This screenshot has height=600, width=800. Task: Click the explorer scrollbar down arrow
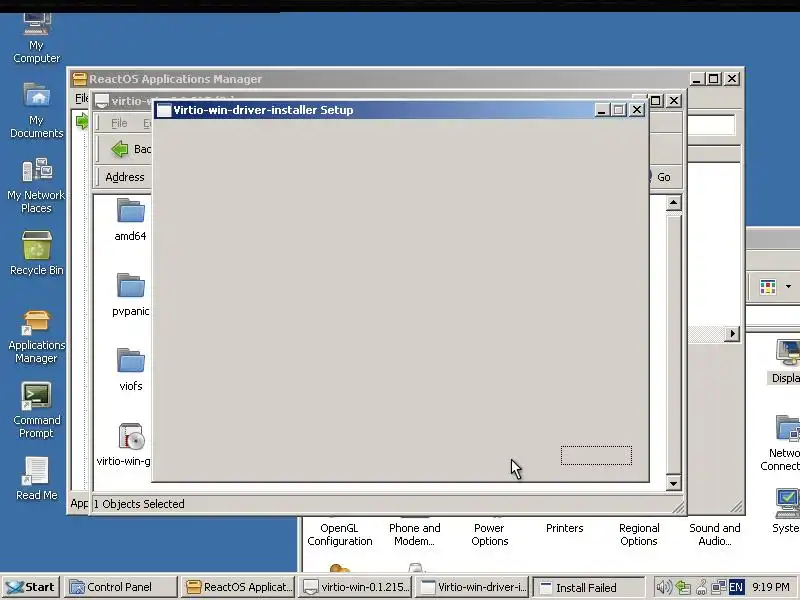click(x=673, y=483)
